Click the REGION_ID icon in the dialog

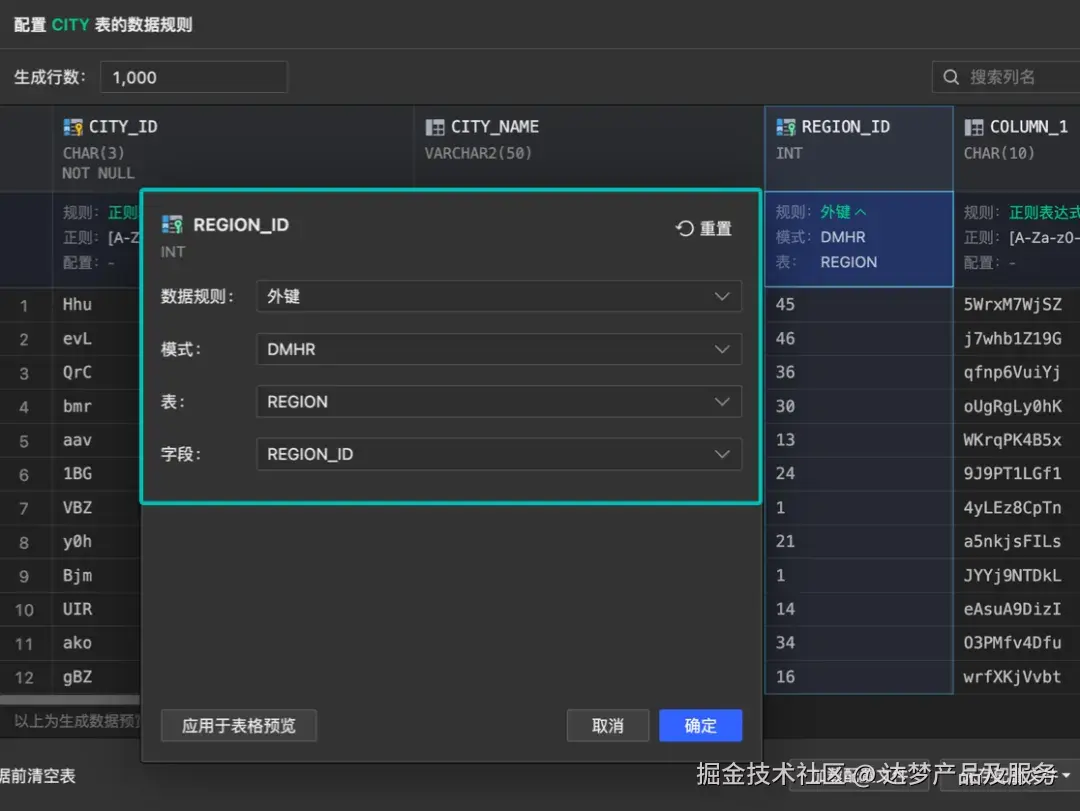click(x=172, y=225)
